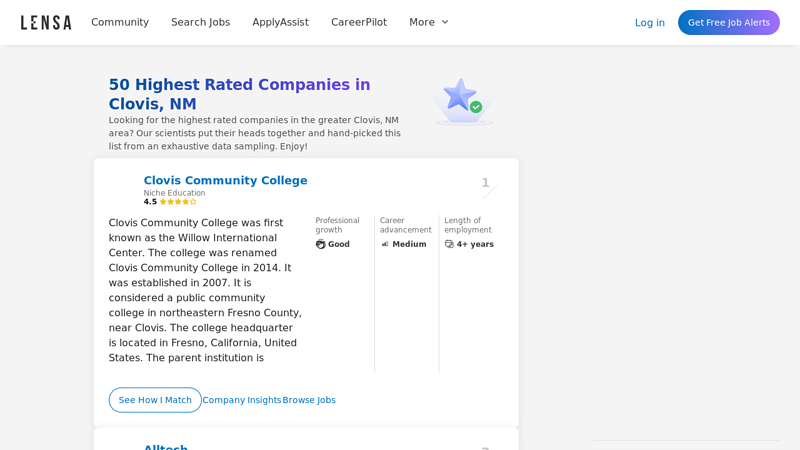The image size is (800, 450).
Task: Go to Search Jobs
Action: tap(200, 22)
